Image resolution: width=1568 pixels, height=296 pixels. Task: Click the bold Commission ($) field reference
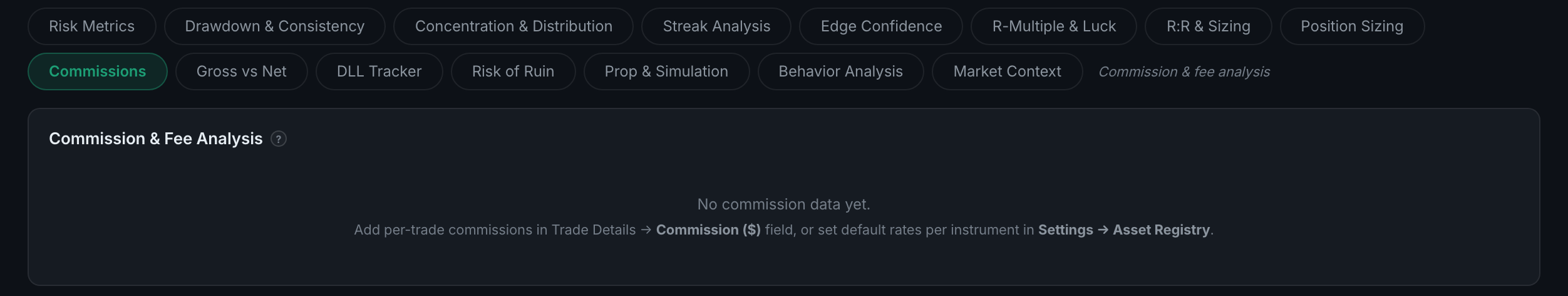708,230
